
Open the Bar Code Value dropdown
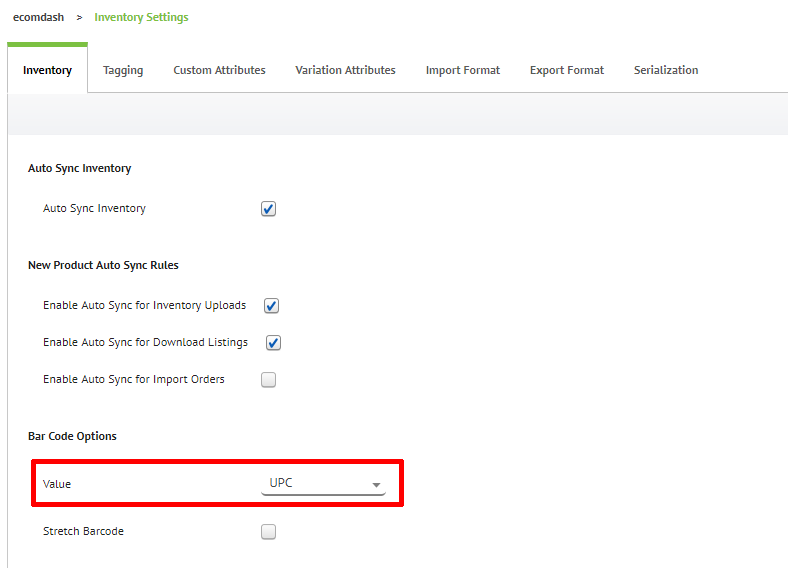point(323,484)
